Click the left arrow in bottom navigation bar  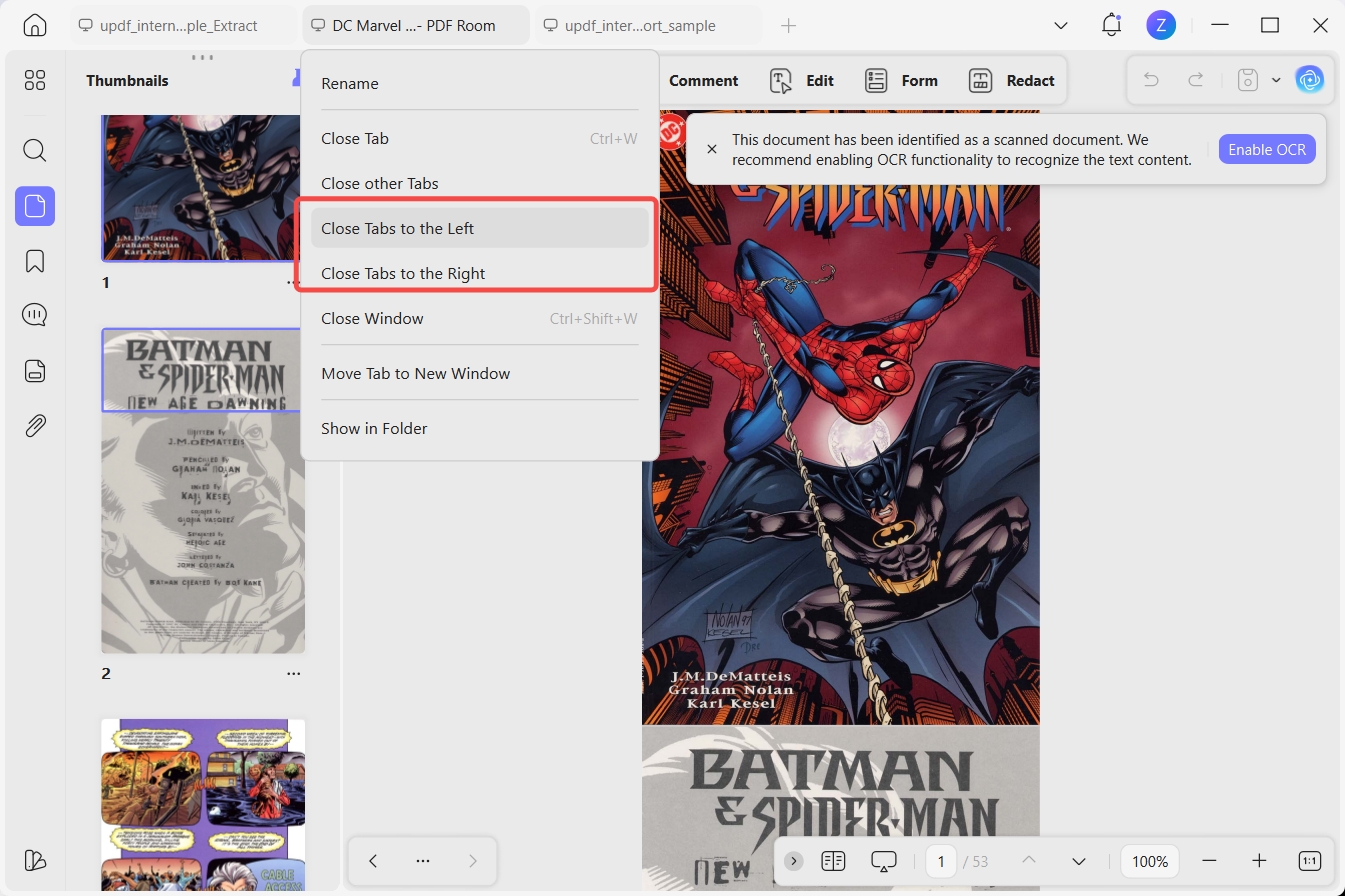pos(373,861)
